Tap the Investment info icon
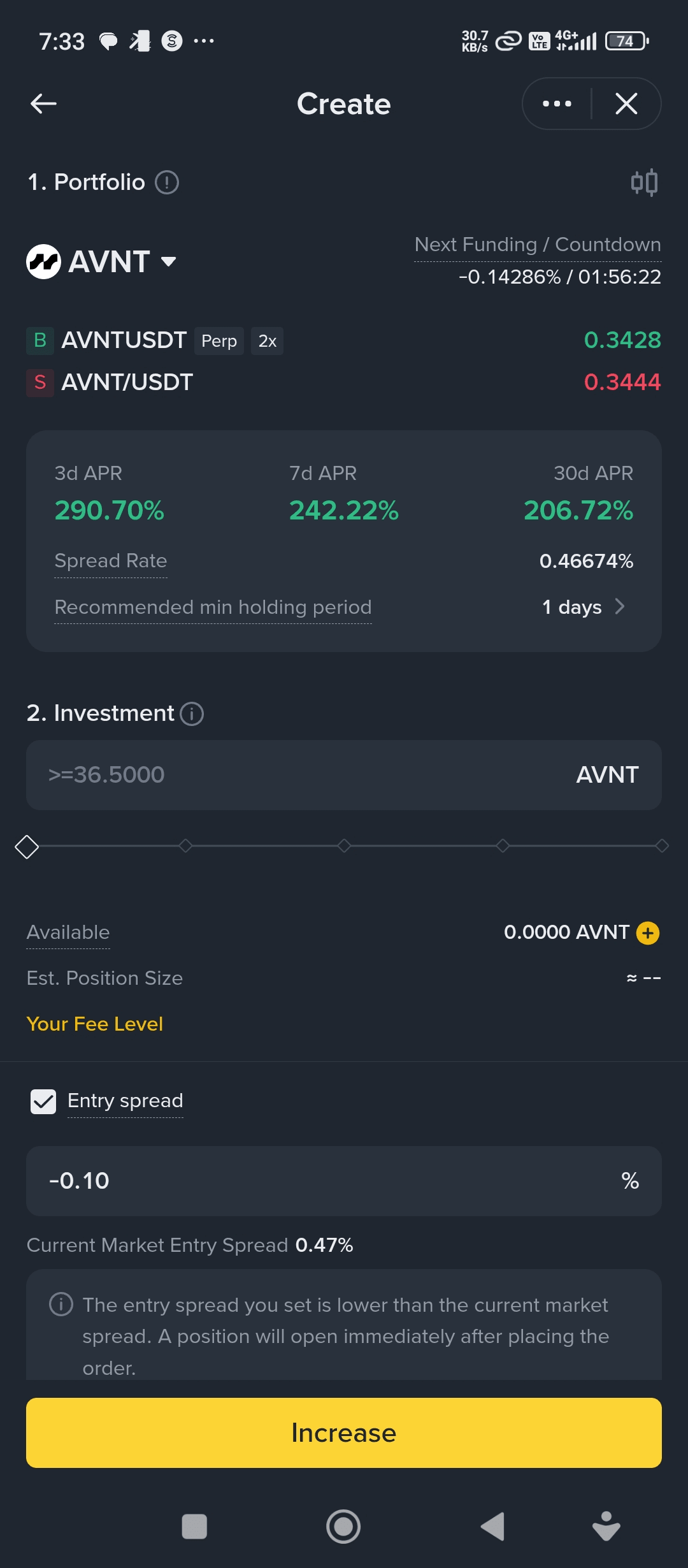688x1568 pixels. 192,714
